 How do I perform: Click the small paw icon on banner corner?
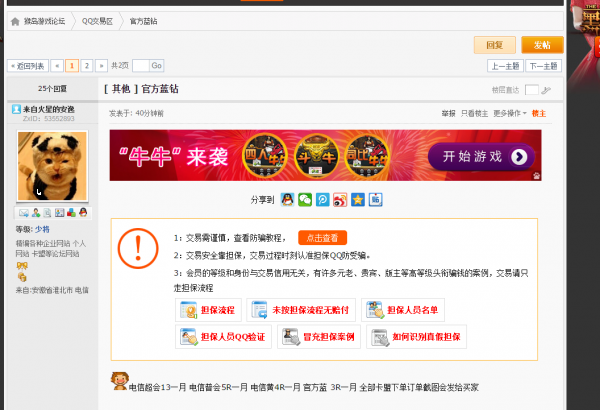[x=536, y=176]
